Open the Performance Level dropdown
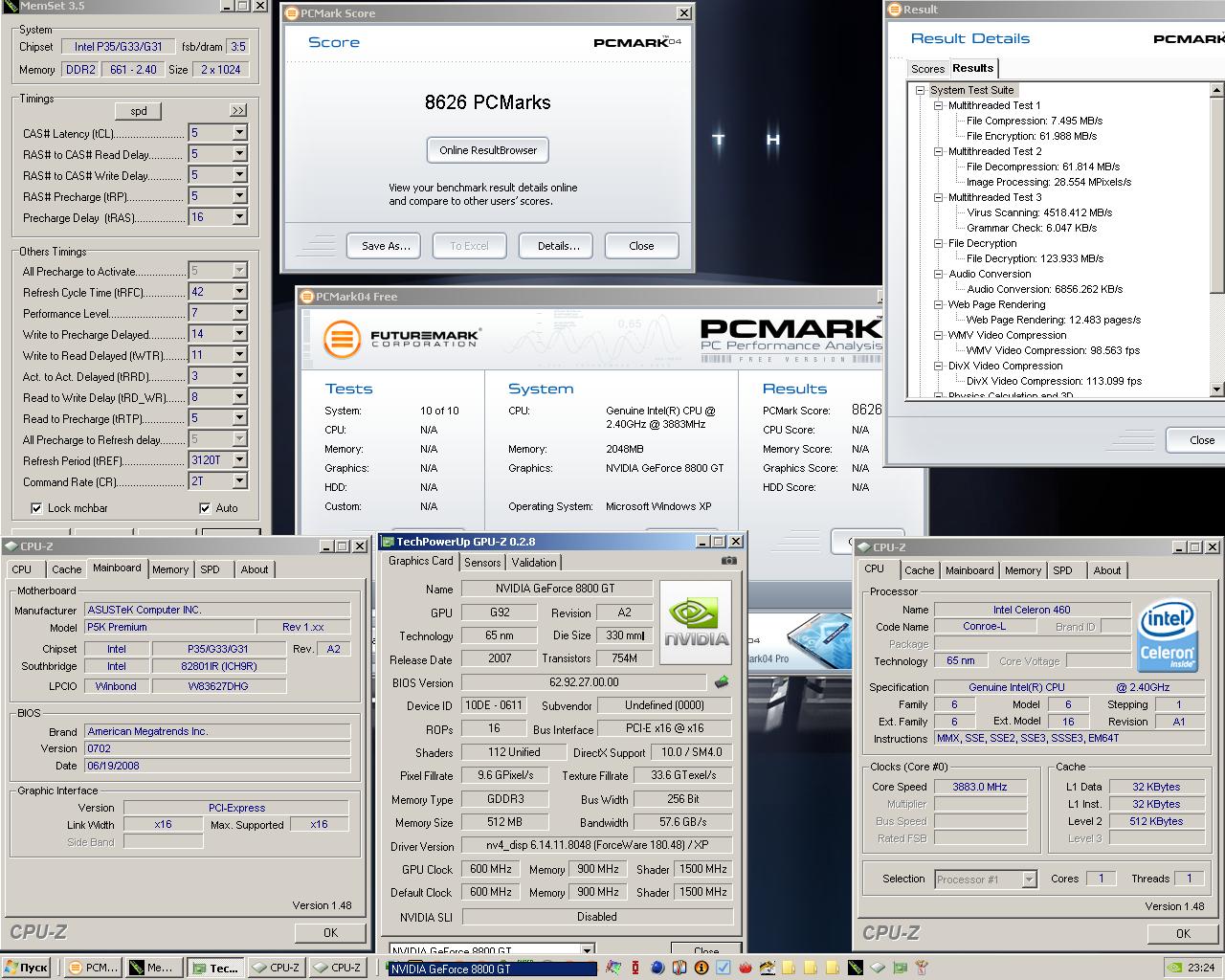Screen dimensions: 1225x980 (x=239, y=313)
